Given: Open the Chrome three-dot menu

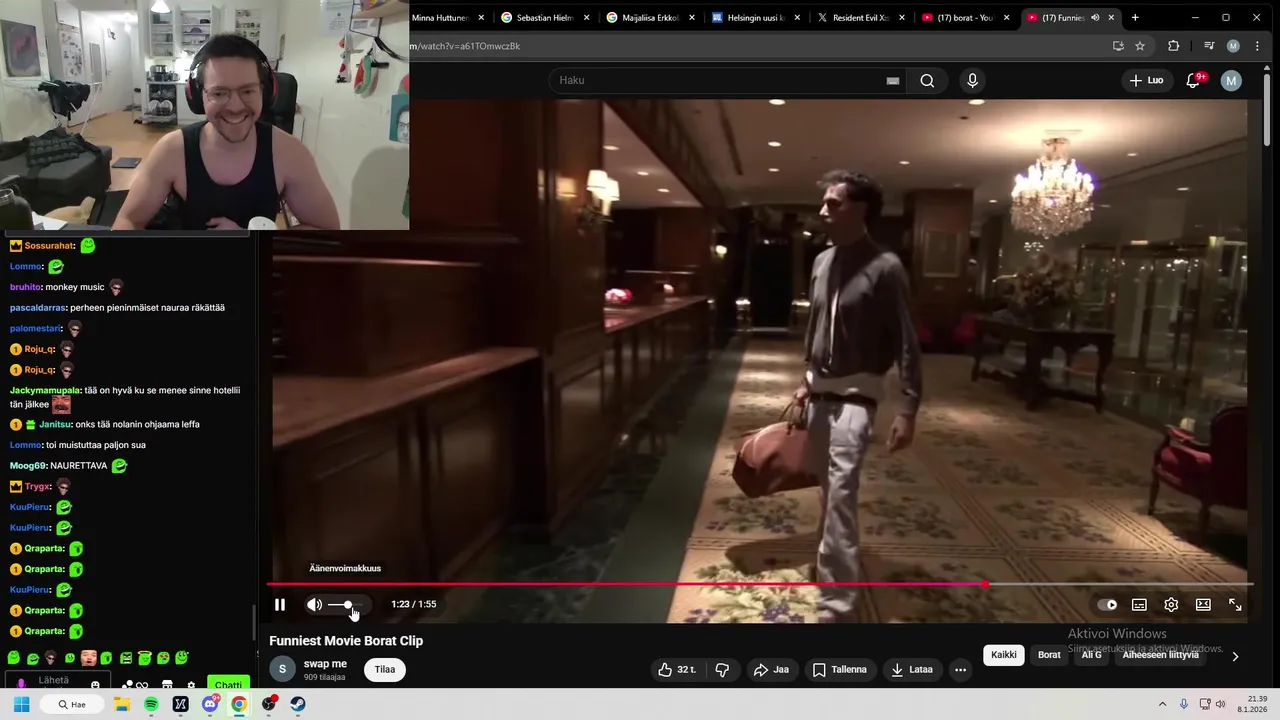Looking at the screenshot, I should click(1257, 46).
